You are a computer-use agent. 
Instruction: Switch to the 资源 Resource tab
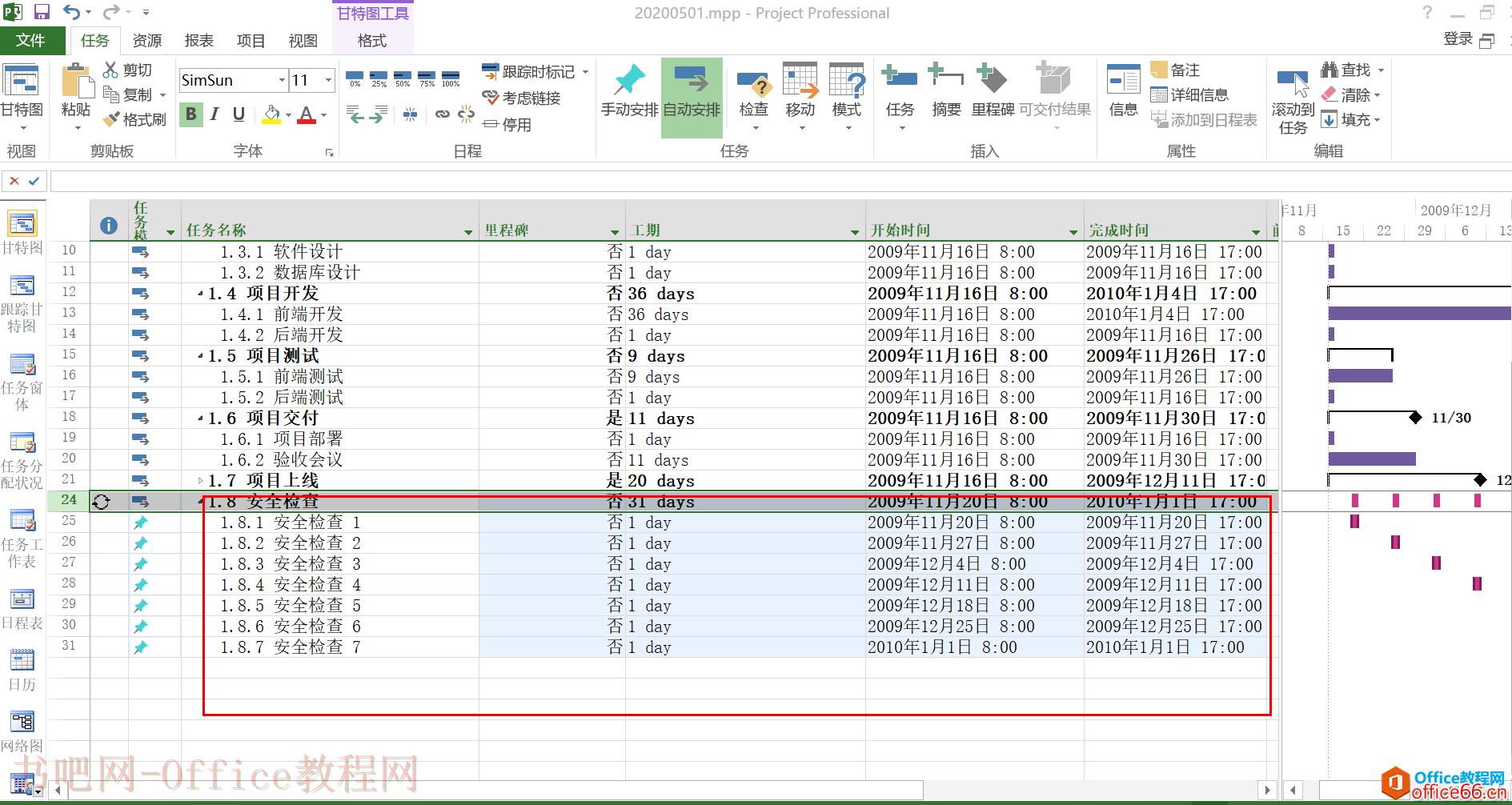(146, 40)
